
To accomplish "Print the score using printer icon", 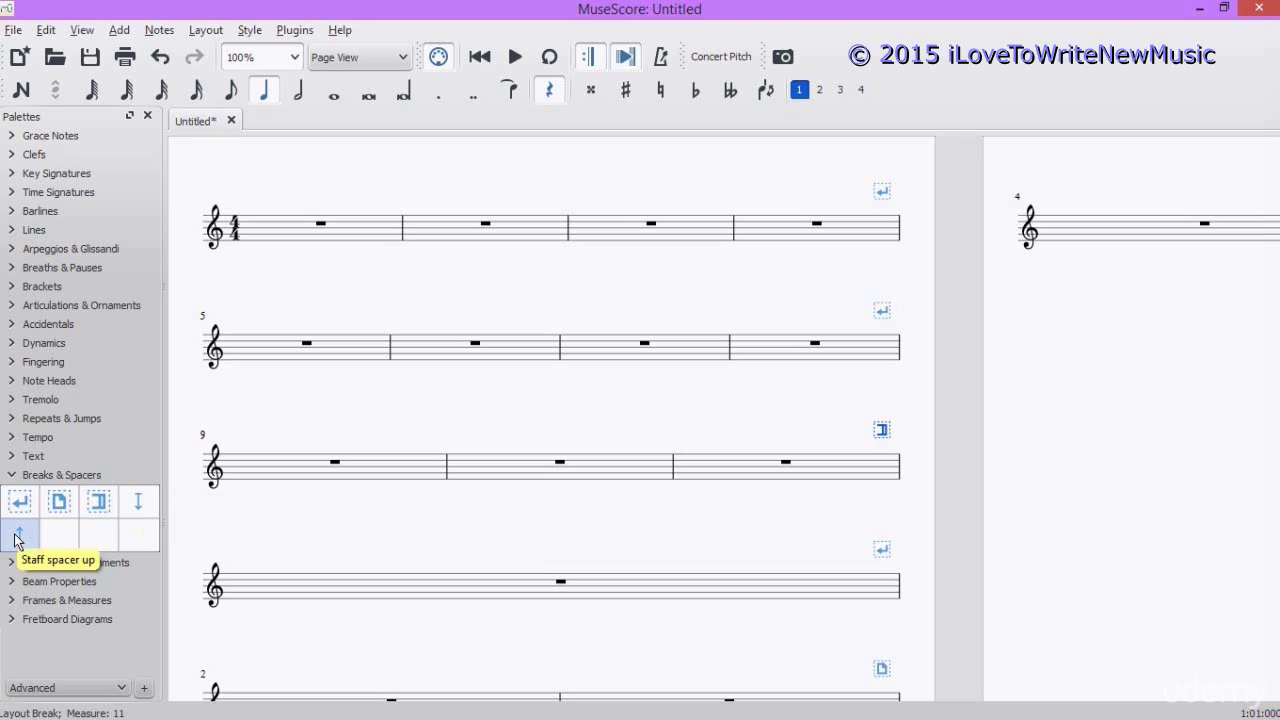I will click(125, 57).
